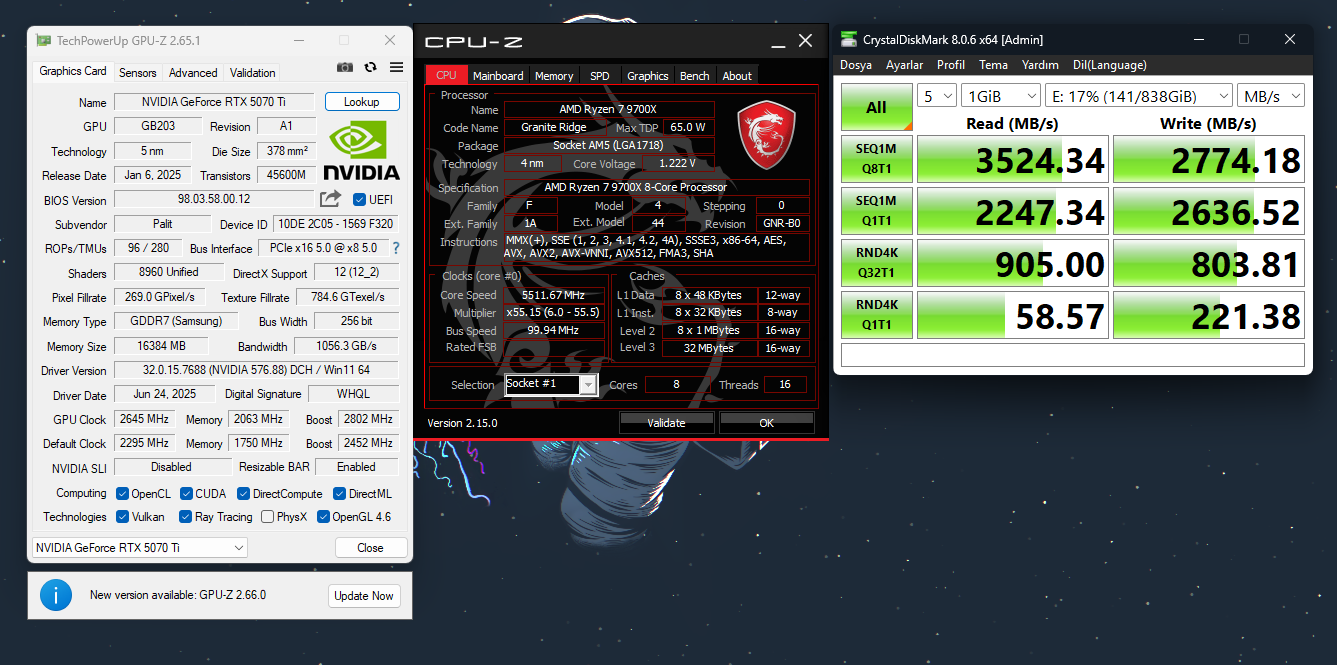This screenshot has width=1337, height=665.
Task: Start the SEQ1M Q1T1 test
Action: [876, 212]
